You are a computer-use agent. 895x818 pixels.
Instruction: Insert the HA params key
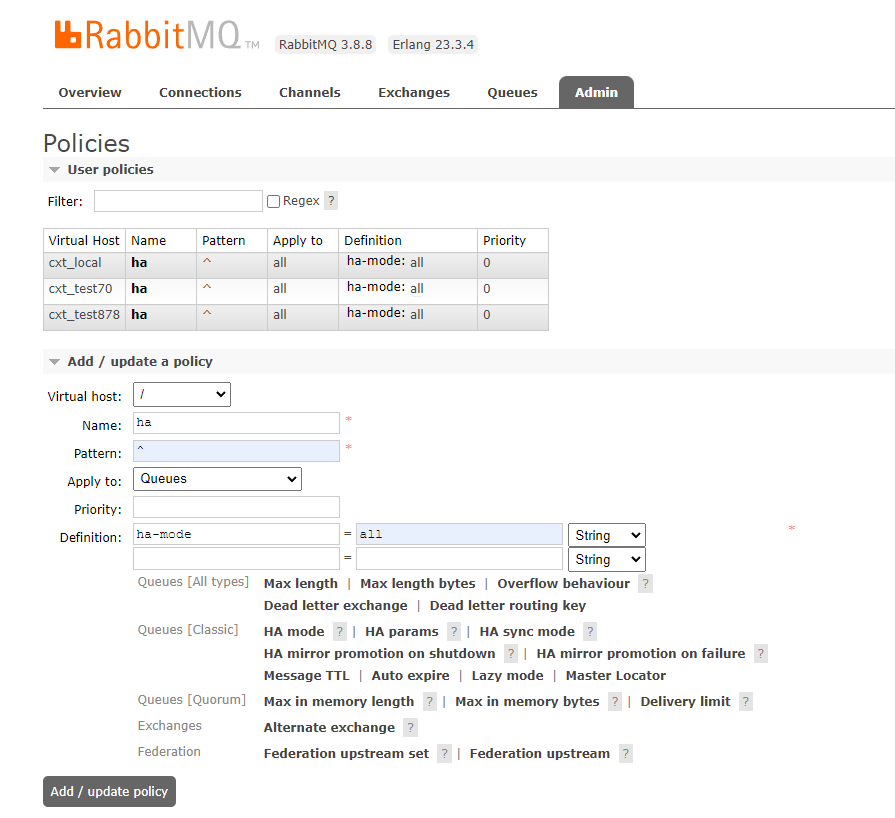pyautogui.click(x=402, y=631)
